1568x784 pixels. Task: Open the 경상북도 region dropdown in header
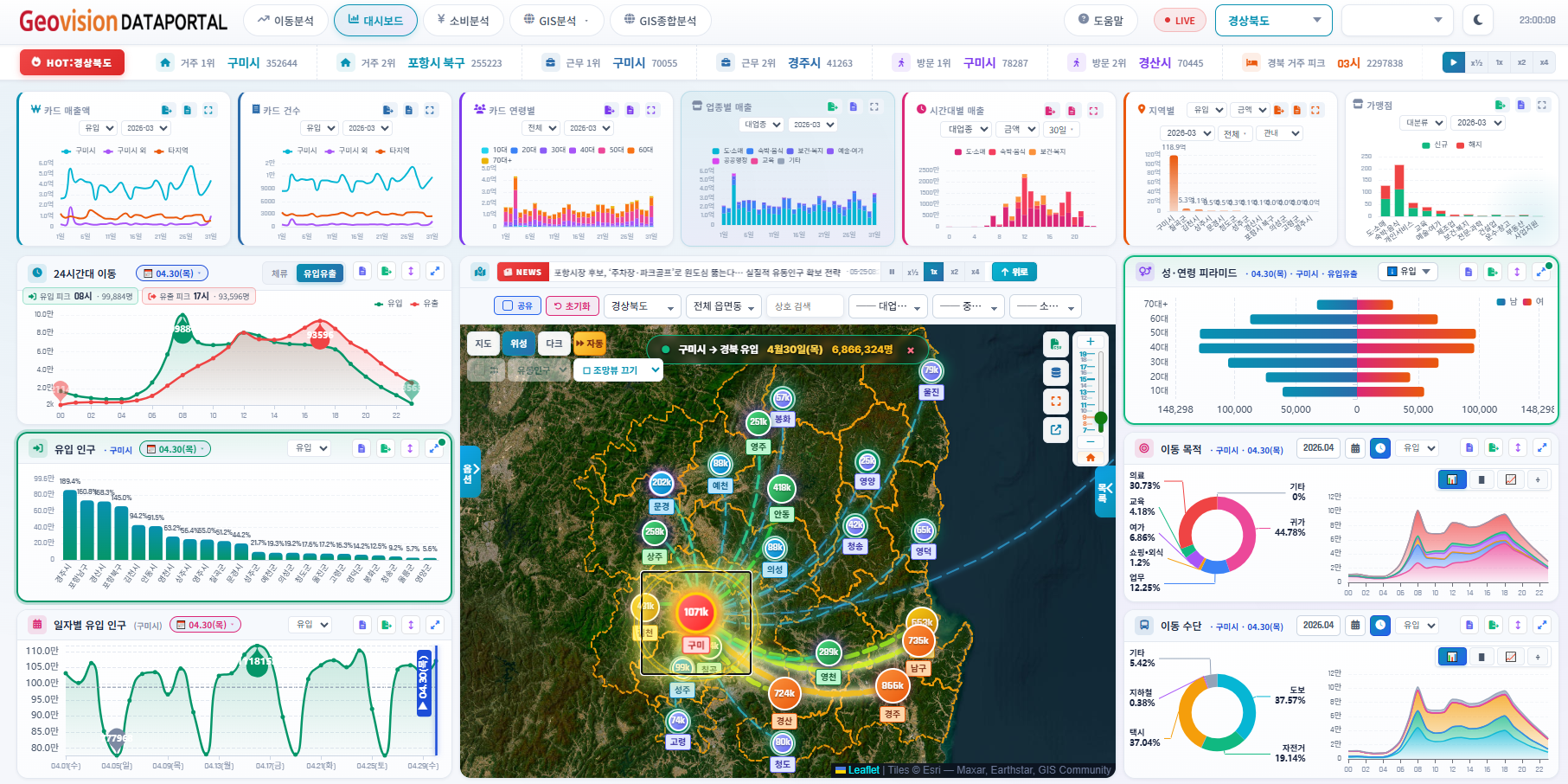click(1273, 20)
